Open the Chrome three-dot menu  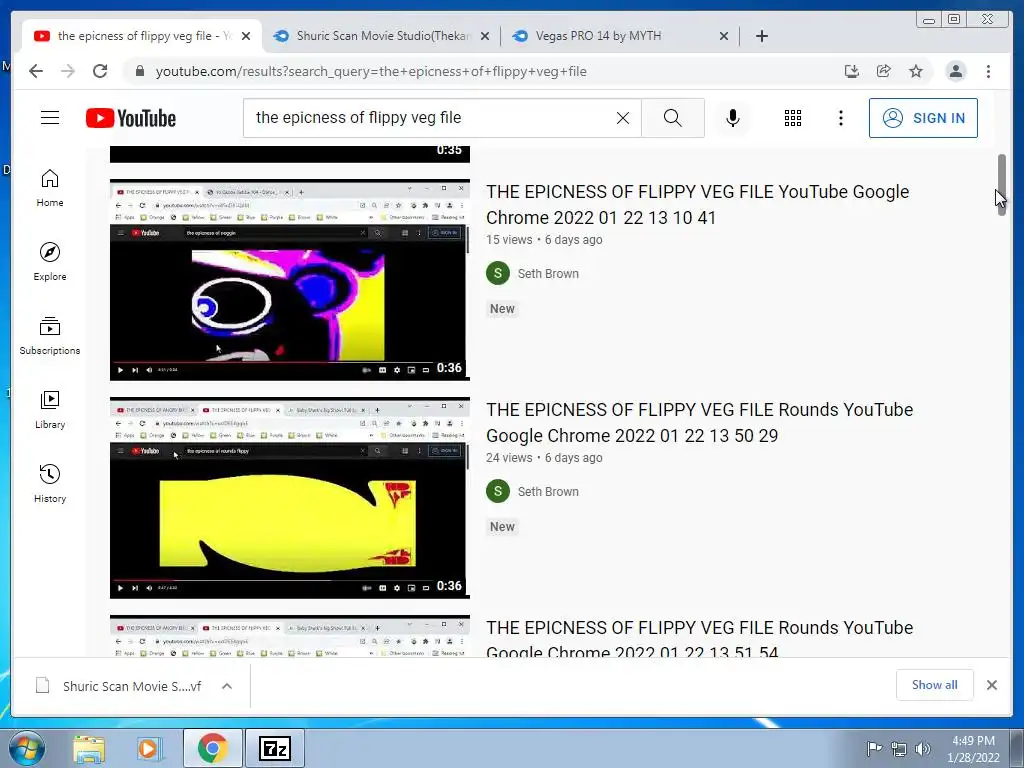pos(988,71)
